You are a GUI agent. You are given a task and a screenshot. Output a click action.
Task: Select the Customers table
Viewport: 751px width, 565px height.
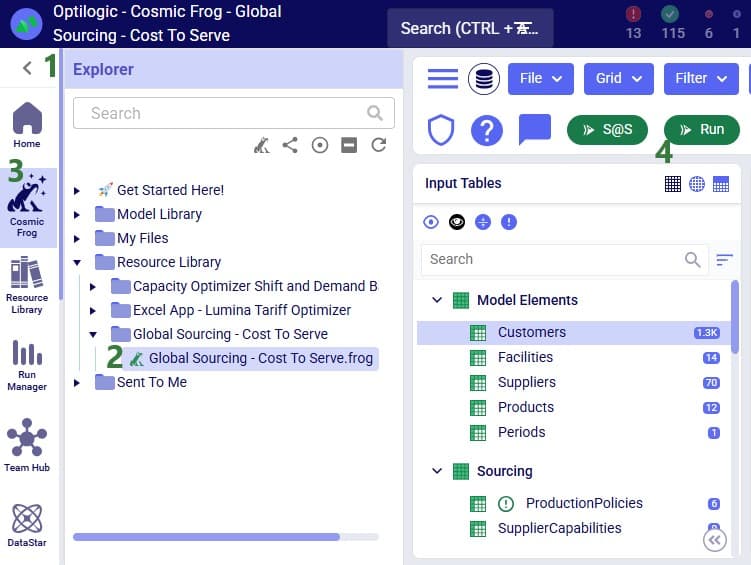[x=574, y=333]
